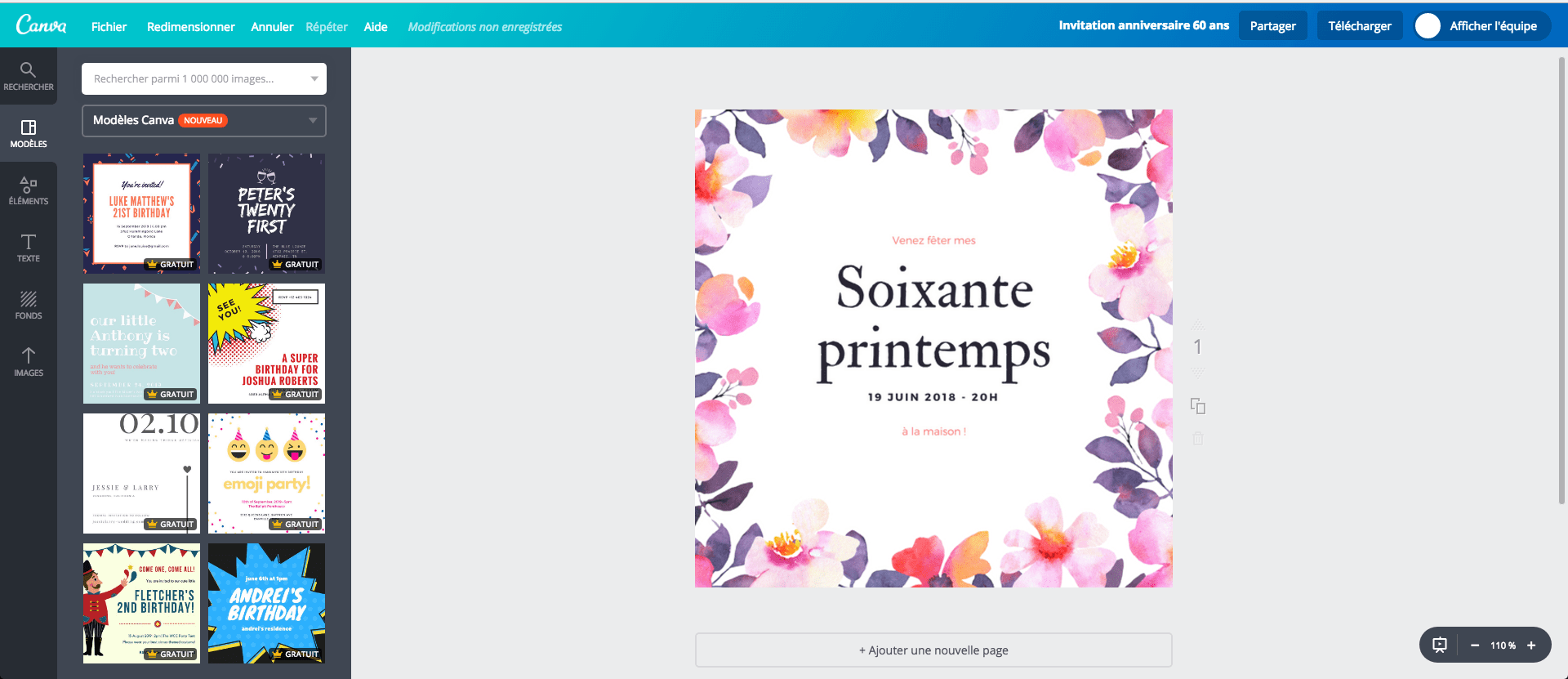Viewport: 1568px width, 679px height.
Task: Open the Texte panel
Action: pos(29,248)
